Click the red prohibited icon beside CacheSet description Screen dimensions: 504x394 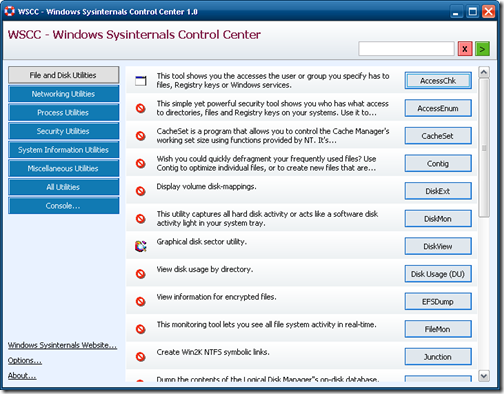pos(141,136)
